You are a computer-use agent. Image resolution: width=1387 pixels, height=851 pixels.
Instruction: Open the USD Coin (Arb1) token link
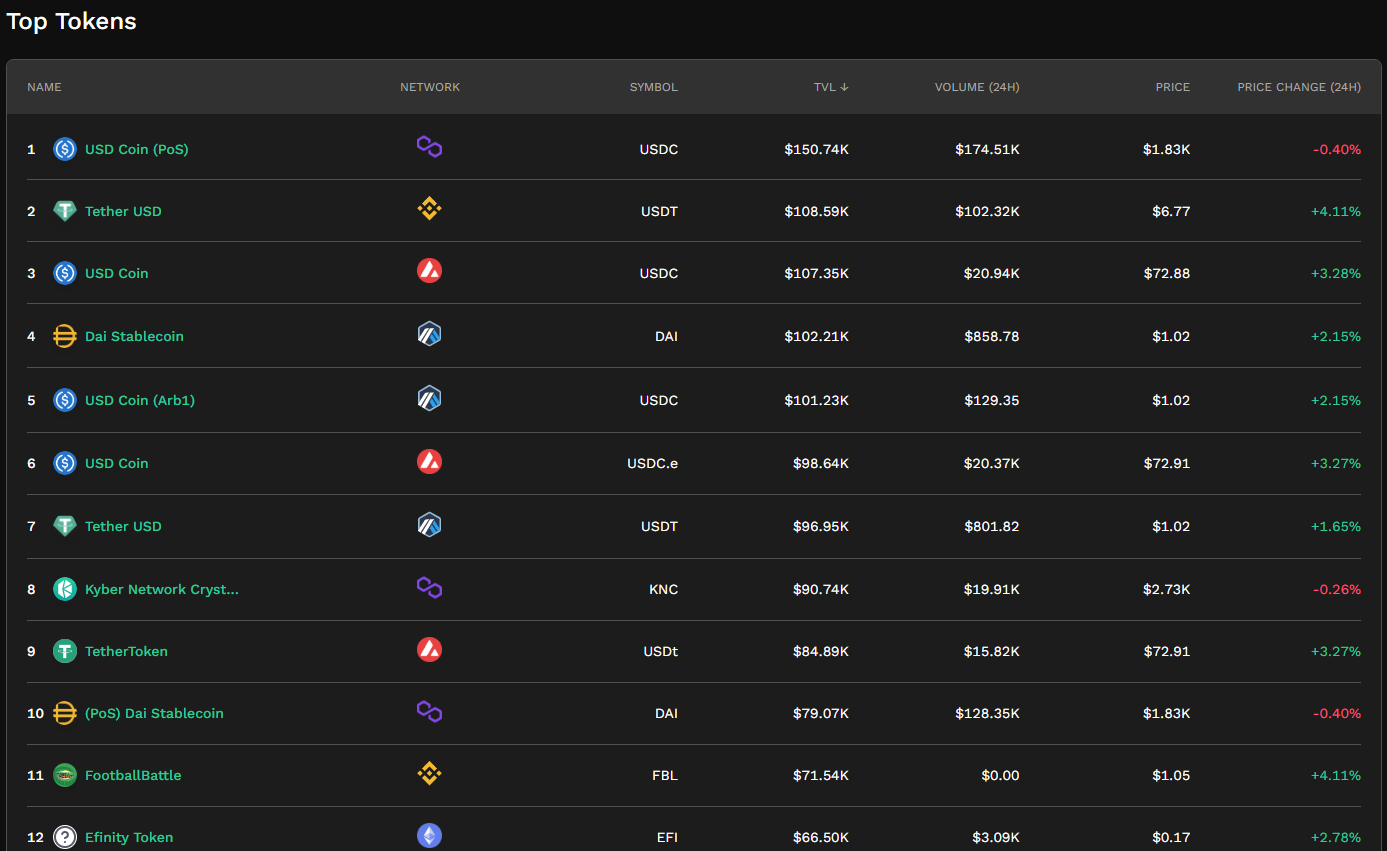(140, 400)
